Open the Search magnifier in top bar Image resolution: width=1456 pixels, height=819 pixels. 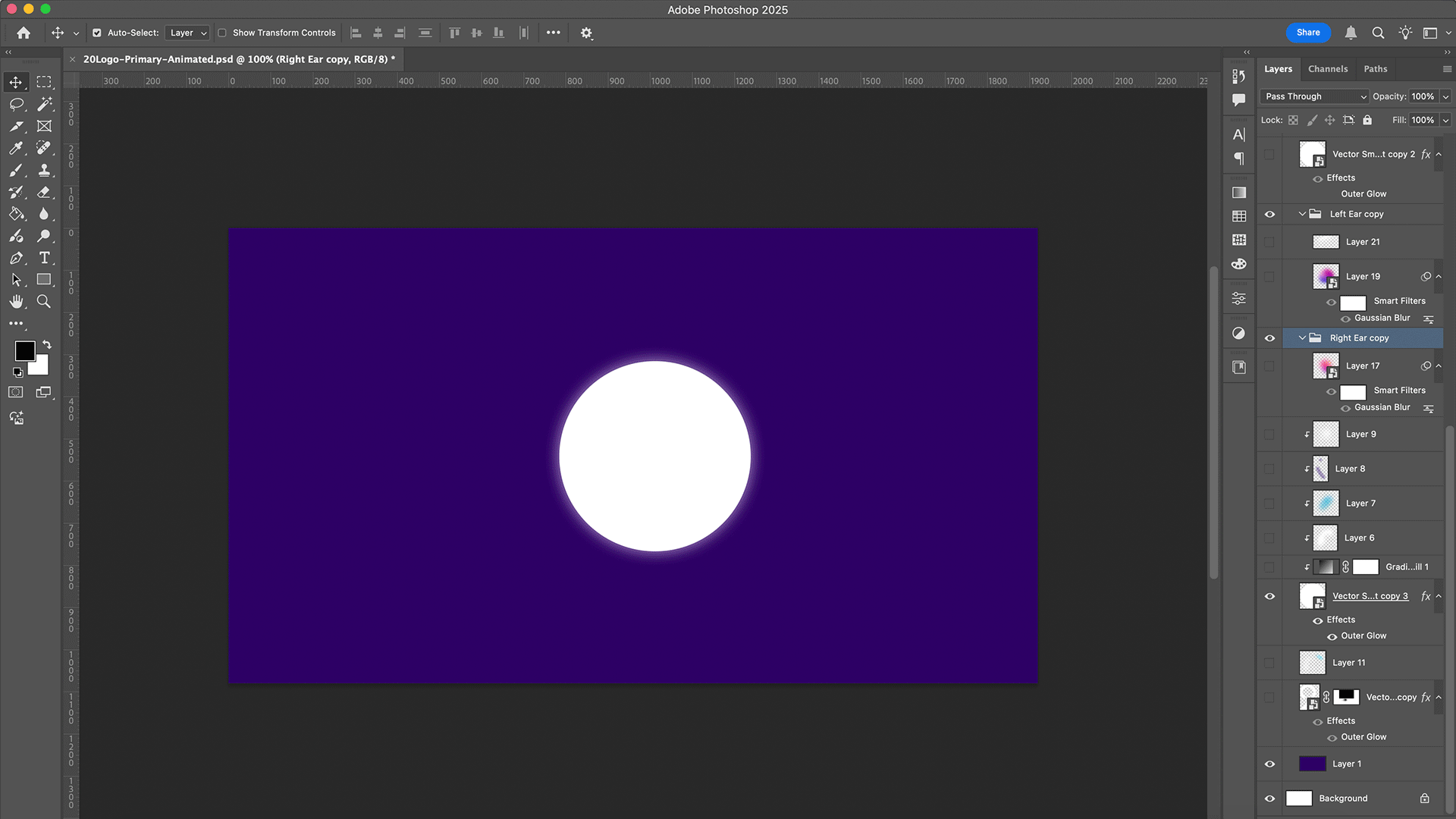click(1378, 33)
